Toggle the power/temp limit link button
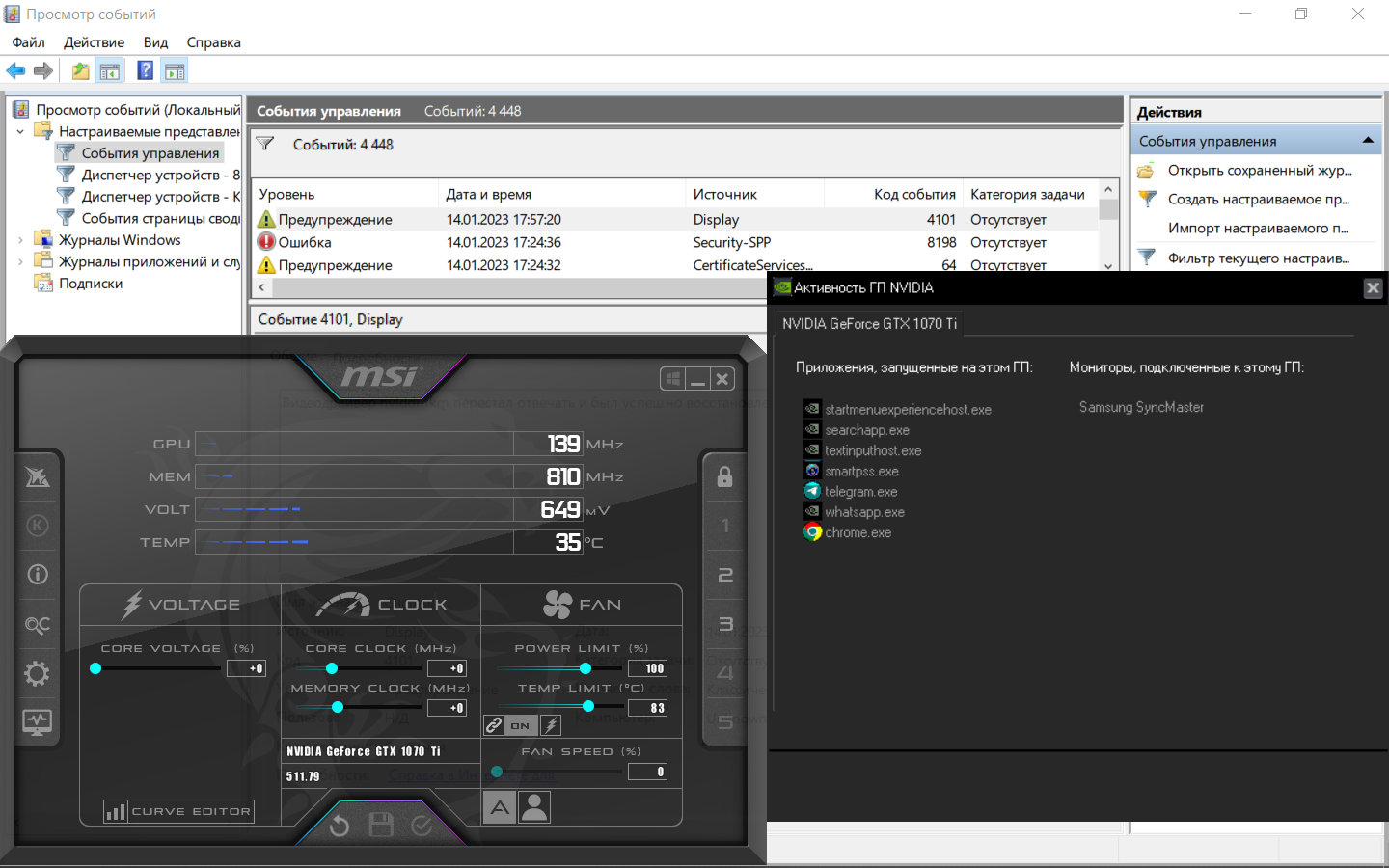This screenshot has height=868, width=1389. point(494,725)
